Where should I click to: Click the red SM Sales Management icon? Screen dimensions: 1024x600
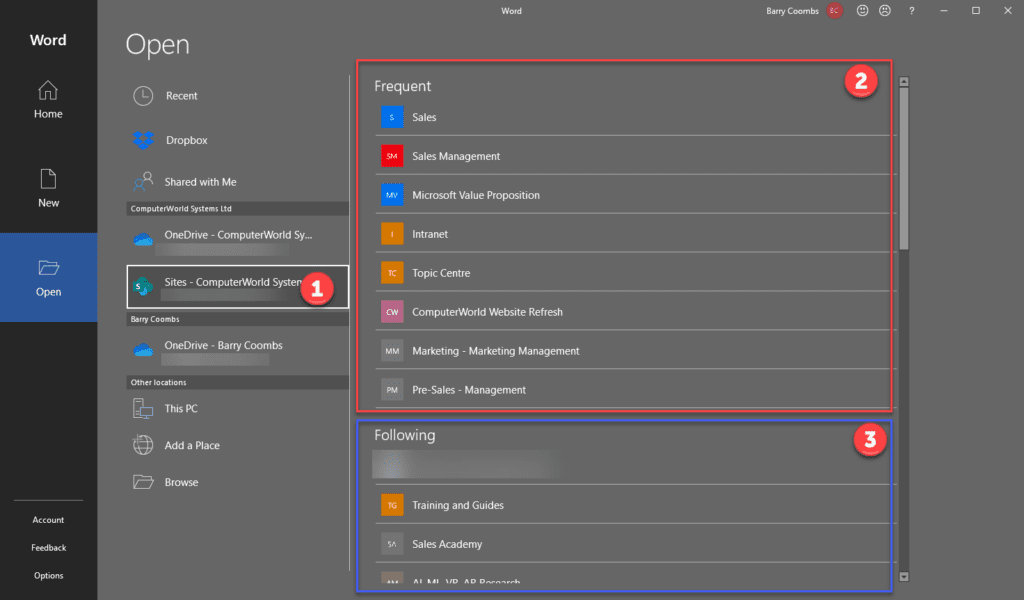pos(392,156)
